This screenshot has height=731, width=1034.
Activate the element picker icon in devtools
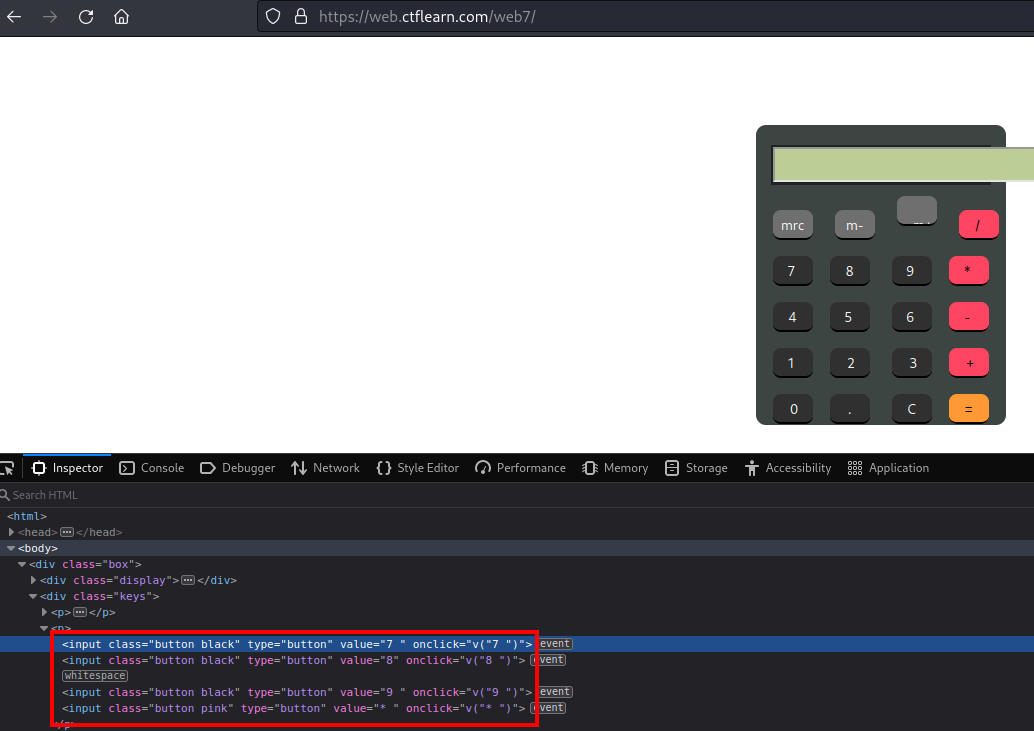click(x=7, y=468)
